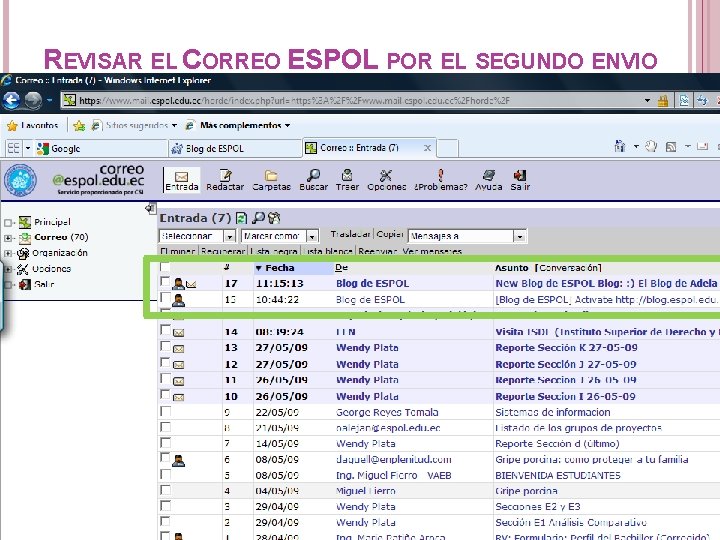Click the filter icon beside Entrada (7)

click(x=274, y=218)
